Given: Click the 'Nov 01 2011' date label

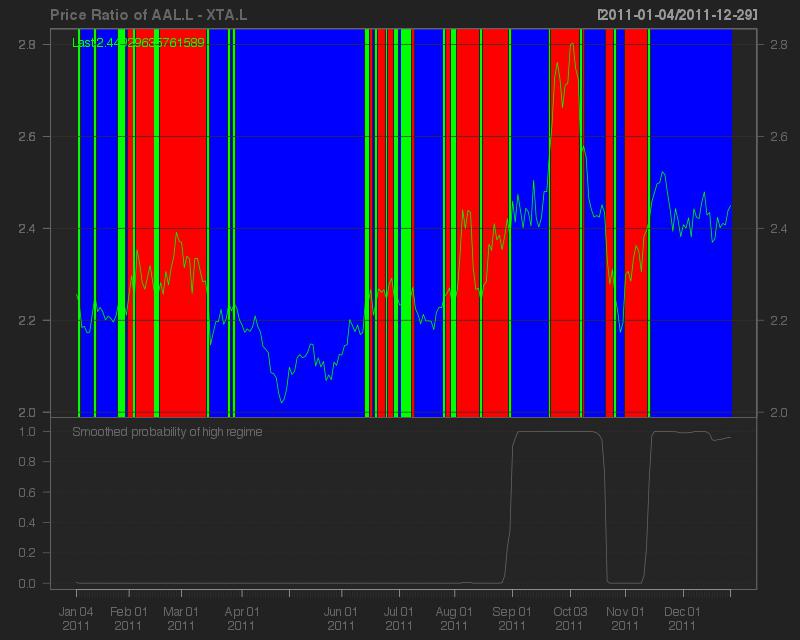Looking at the screenshot, I should tap(625, 618).
